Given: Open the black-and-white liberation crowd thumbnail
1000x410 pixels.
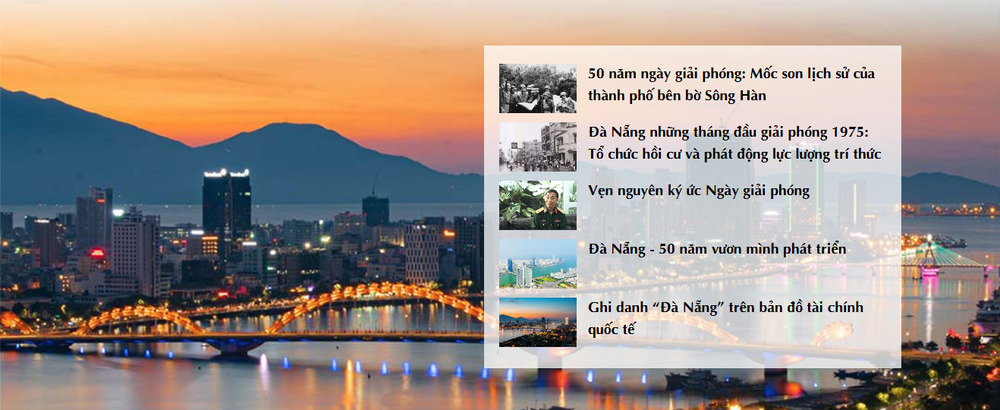Looking at the screenshot, I should (537, 88).
